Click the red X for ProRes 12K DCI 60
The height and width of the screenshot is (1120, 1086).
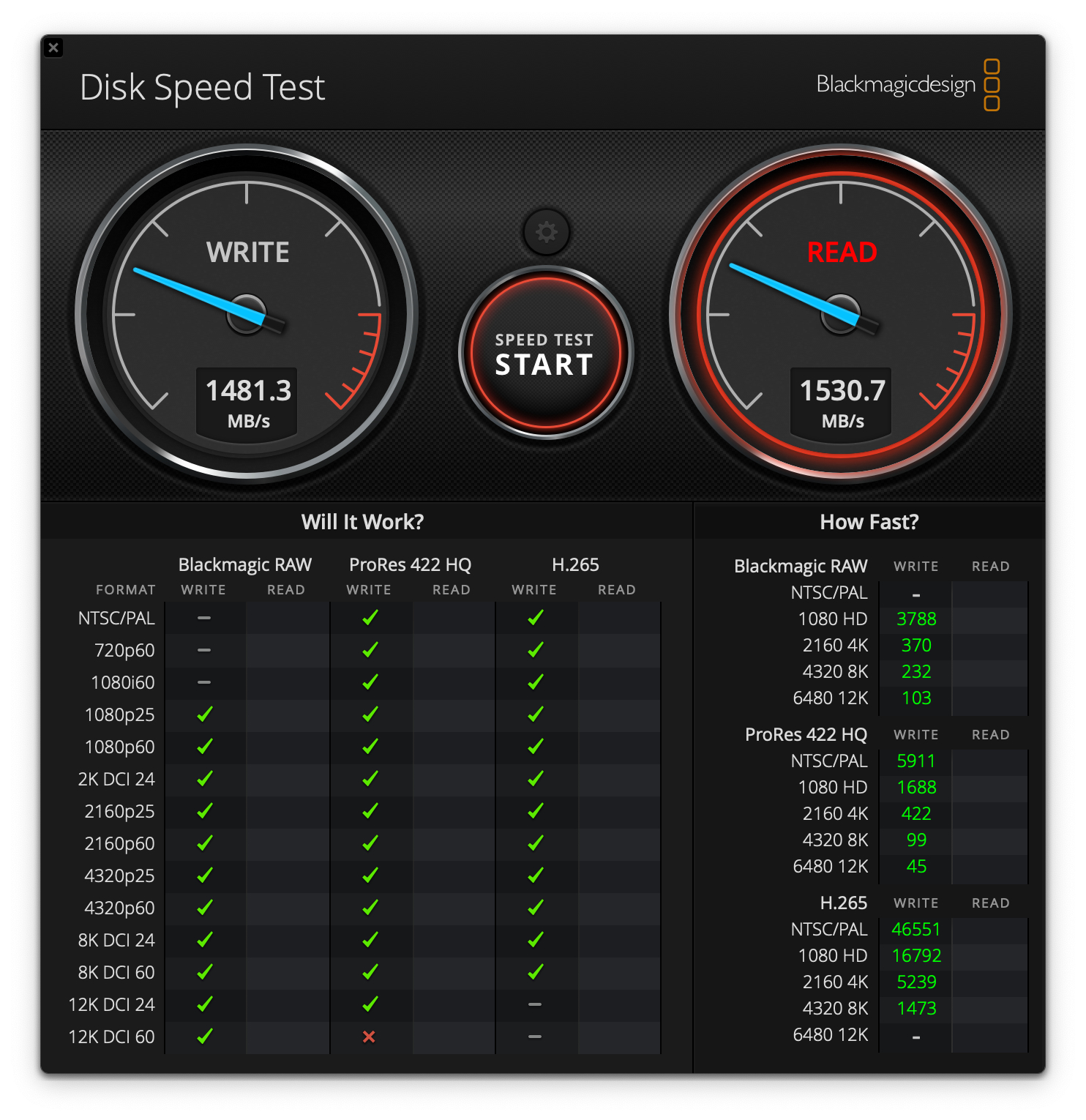(x=370, y=1037)
